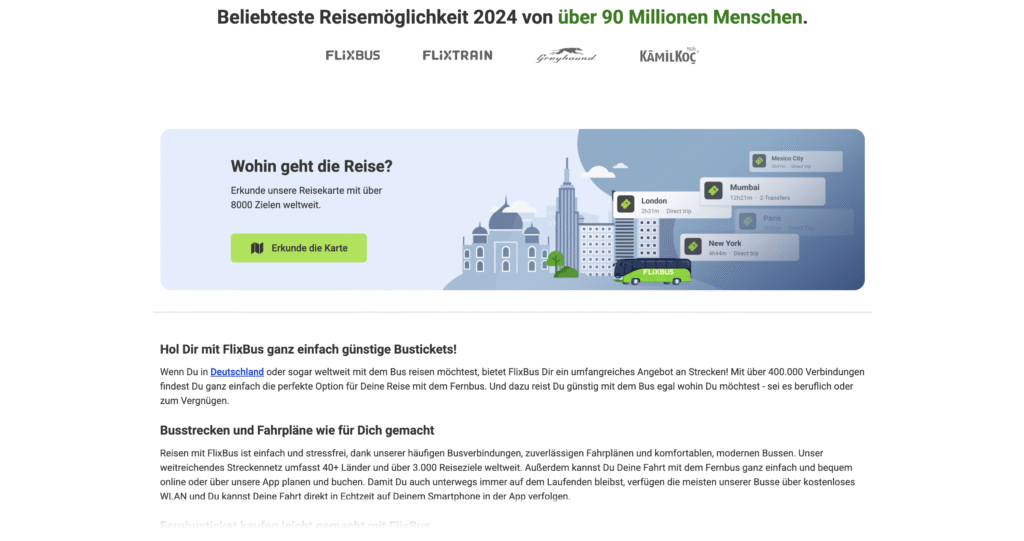Open the Deutschland hyperlink
Screen dimensions: 1024x541
click(x=237, y=372)
